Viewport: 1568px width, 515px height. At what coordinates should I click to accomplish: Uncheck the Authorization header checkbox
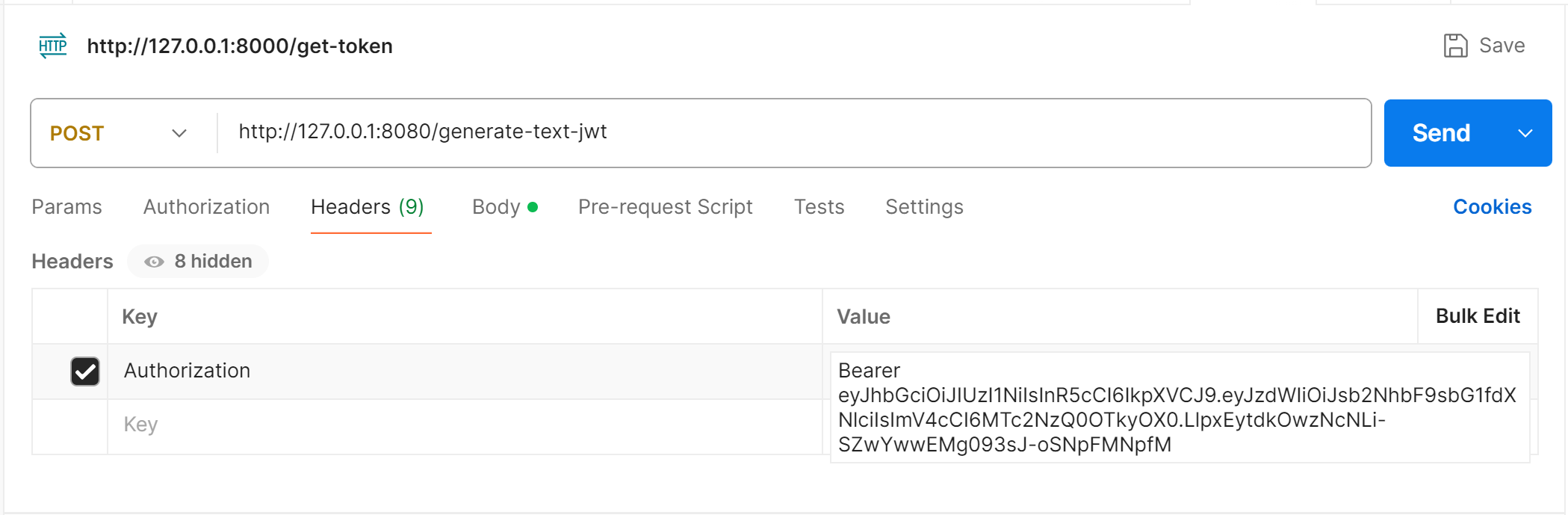(85, 371)
